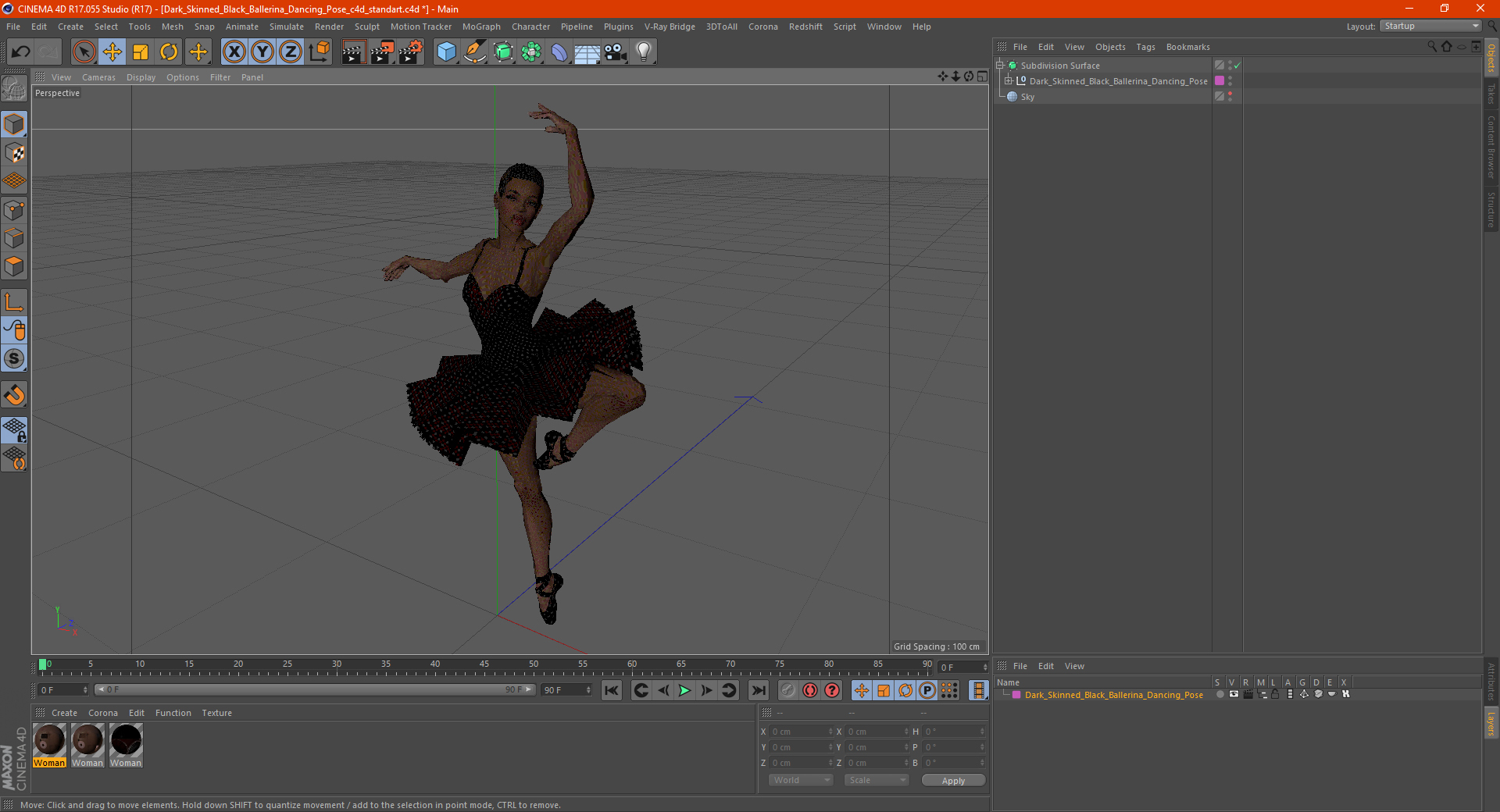Add Subdivision Surface generator icon
This screenshot has width=1500, height=812.
pyautogui.click(x=503, y=52)
